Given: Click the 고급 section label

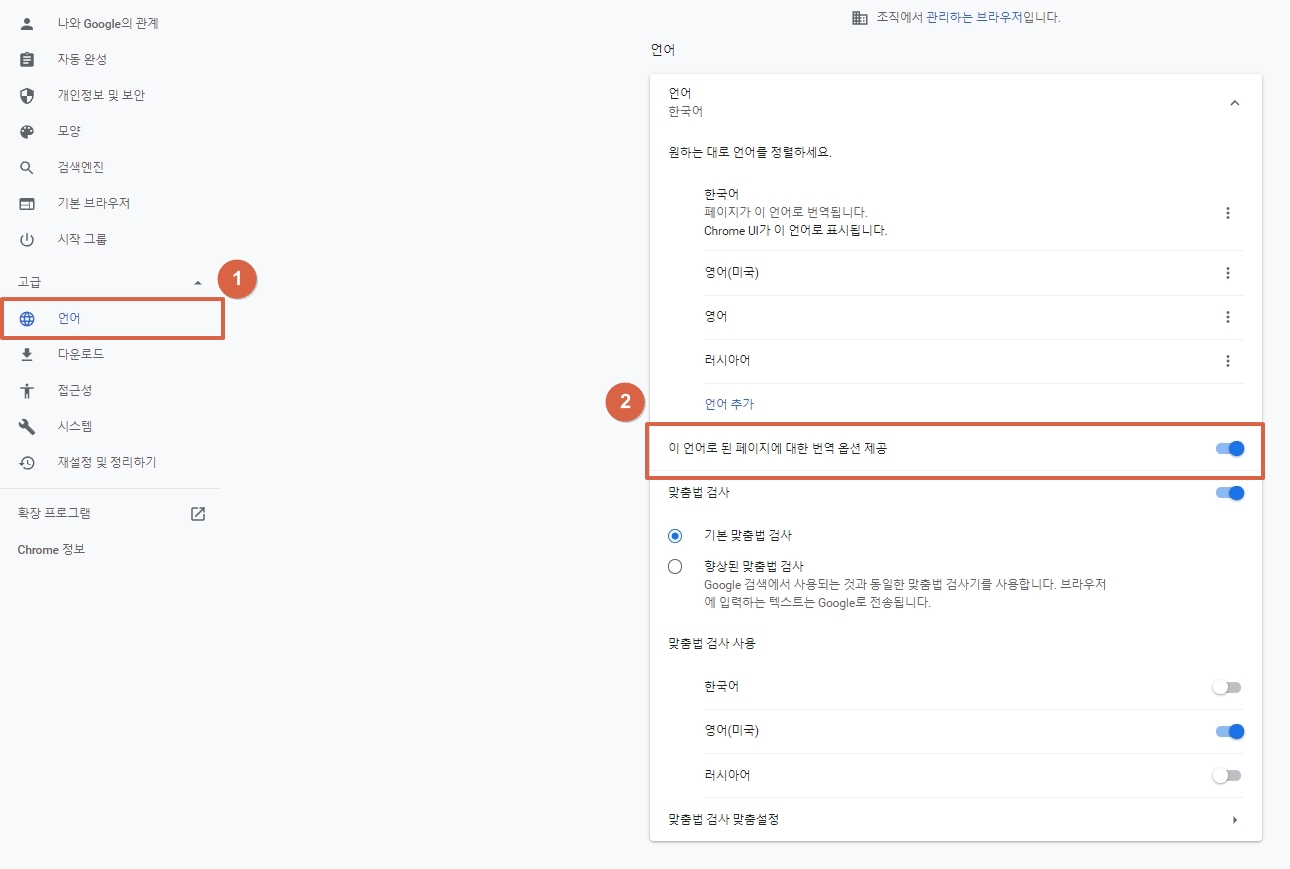Looking at the screenshot, I should pos(30,283).
